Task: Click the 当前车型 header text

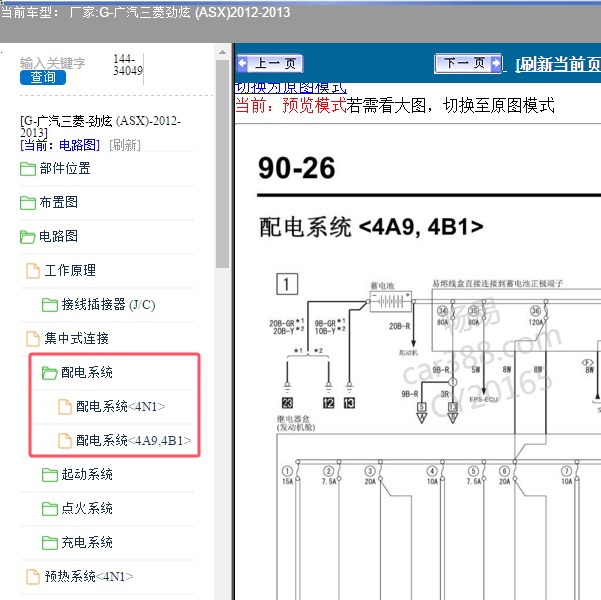Action: click(145, 13)
